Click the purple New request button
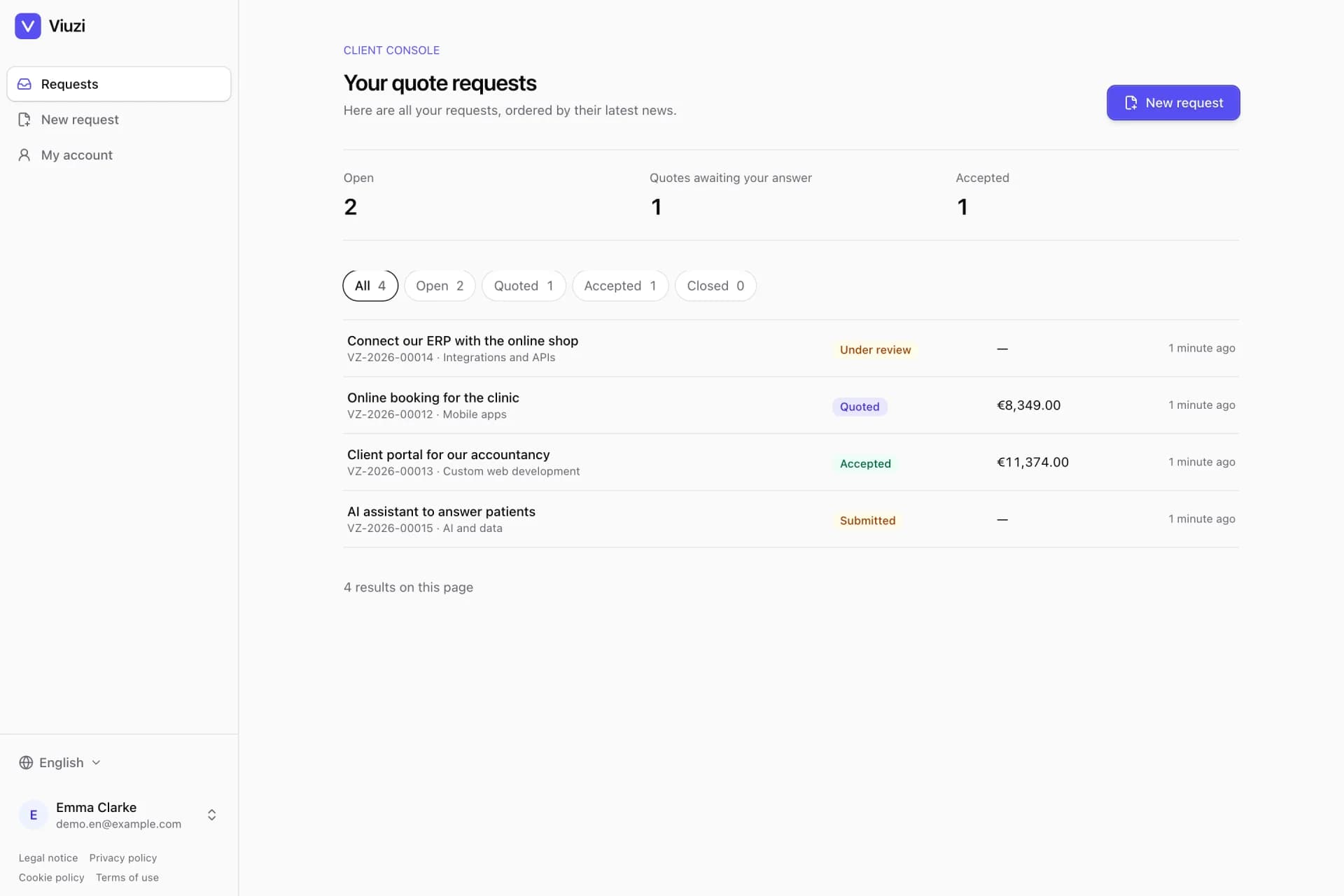Viewport: 1344px width, 896px height. pyautogui.click(x=1173, y=103)
